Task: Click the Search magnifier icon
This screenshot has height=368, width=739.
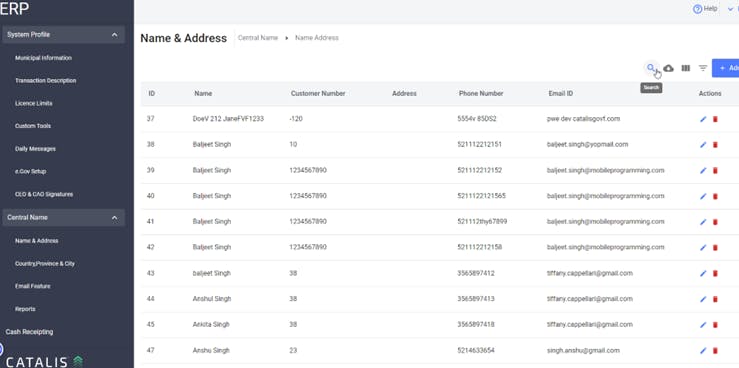Action: click(x=651, y=68)
